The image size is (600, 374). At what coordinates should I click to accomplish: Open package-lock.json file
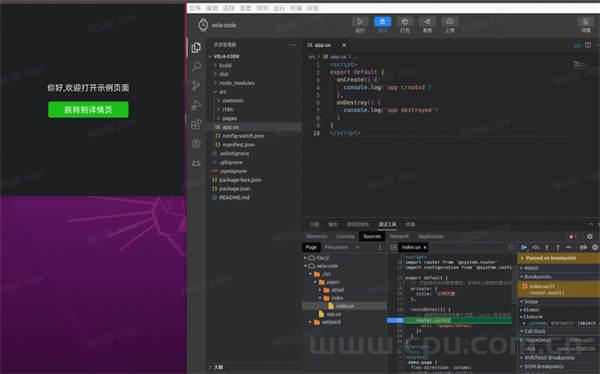pos(254,180)
